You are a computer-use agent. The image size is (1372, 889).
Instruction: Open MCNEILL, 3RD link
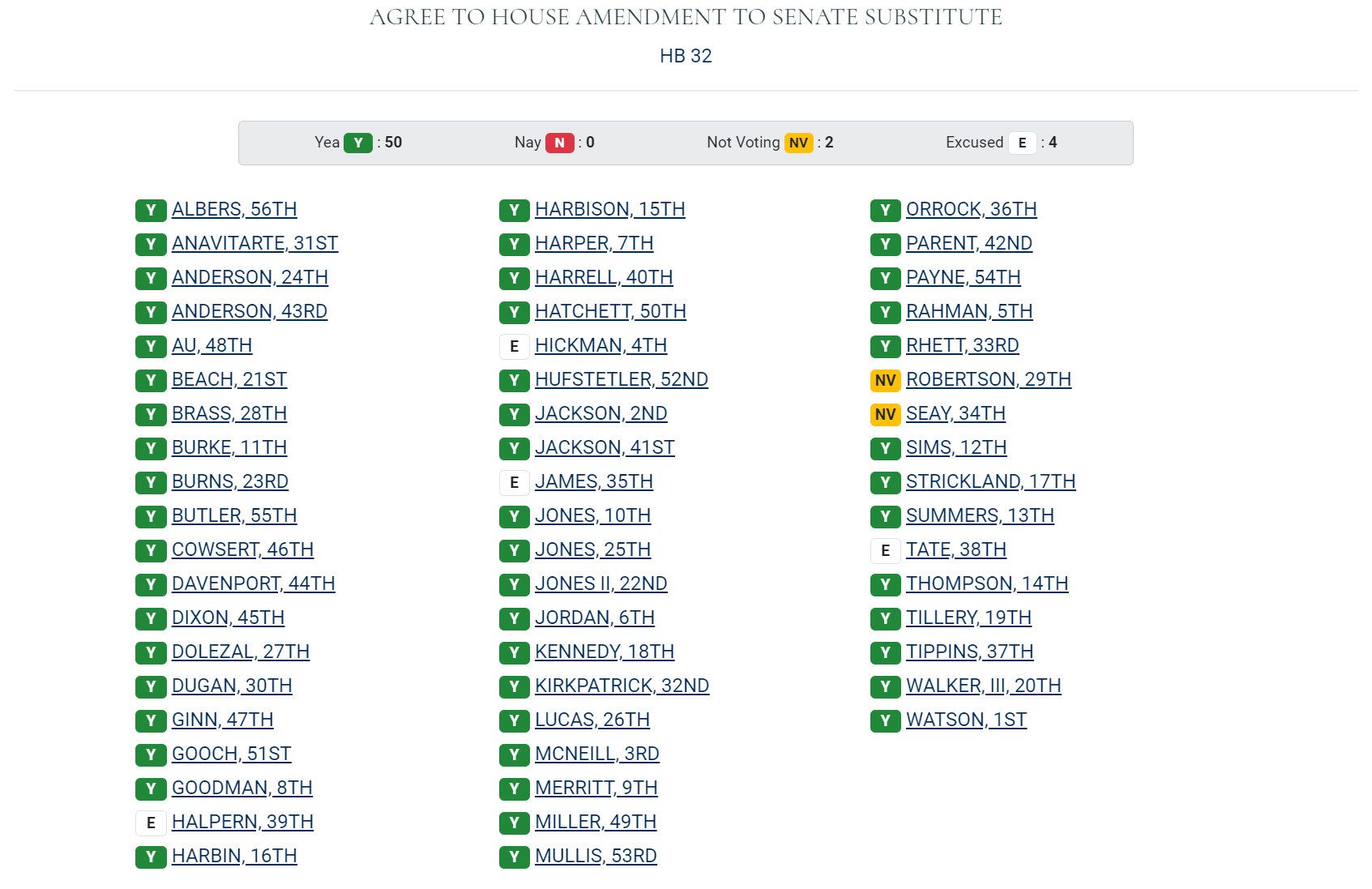(597, 754)
